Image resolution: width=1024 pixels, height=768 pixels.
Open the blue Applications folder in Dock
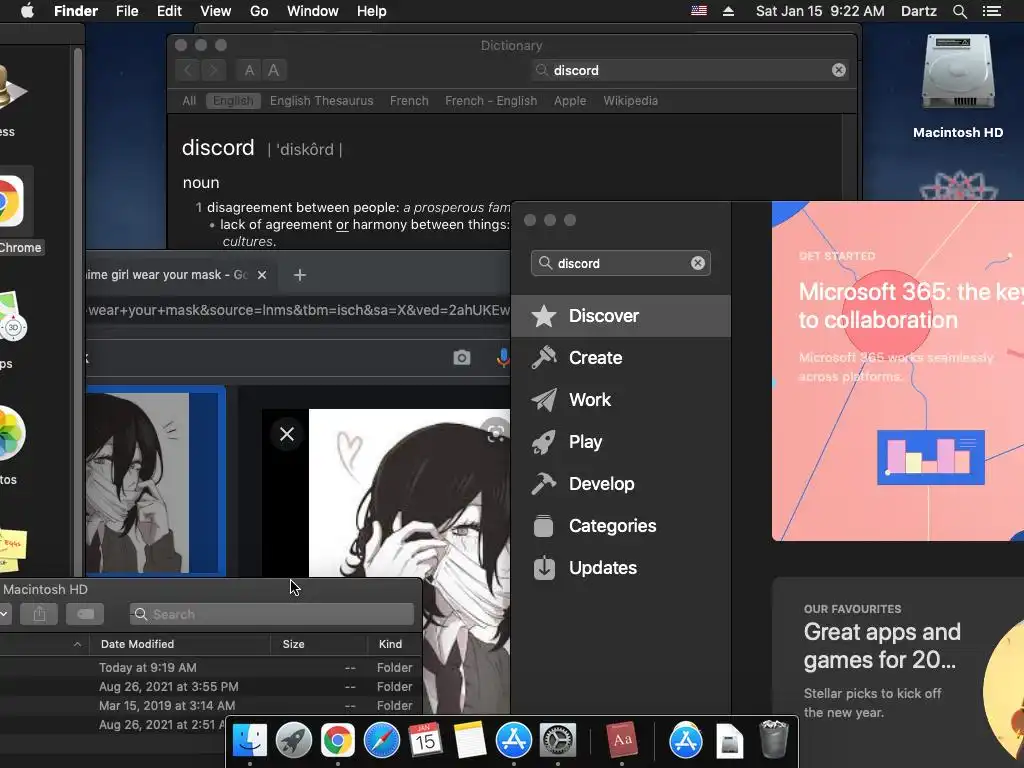[x=686, y=741]
